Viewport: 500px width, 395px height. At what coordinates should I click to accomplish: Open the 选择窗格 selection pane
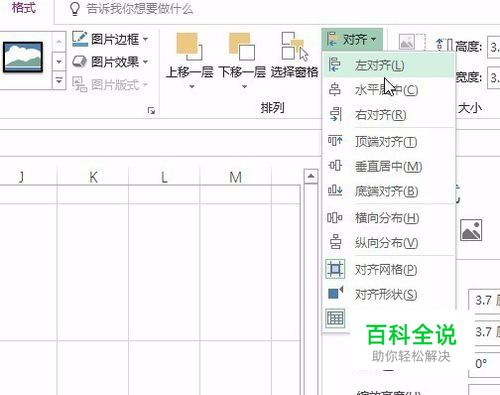[x=295, y=56]
